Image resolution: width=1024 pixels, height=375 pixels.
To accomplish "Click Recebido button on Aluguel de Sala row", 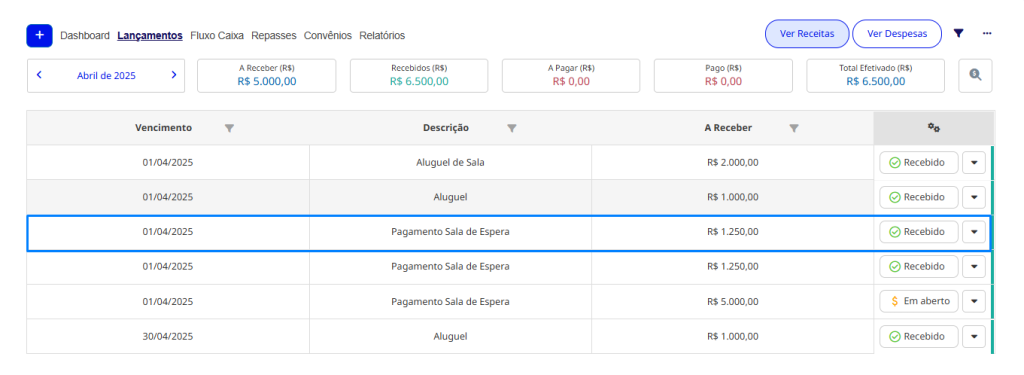I will click(919, 163).
